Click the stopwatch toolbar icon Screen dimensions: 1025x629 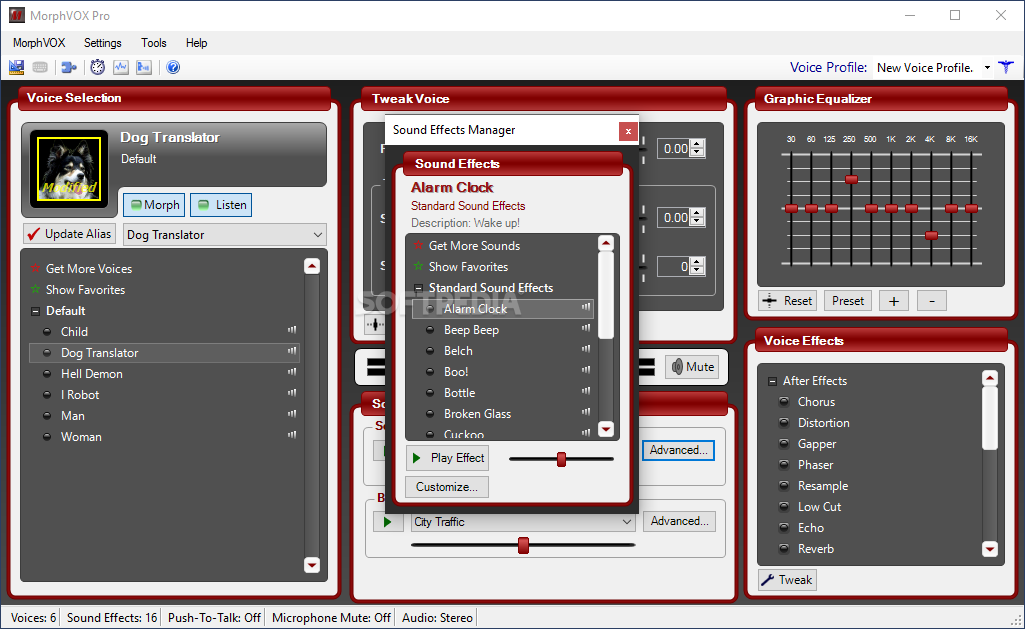[x=97, y=67]
